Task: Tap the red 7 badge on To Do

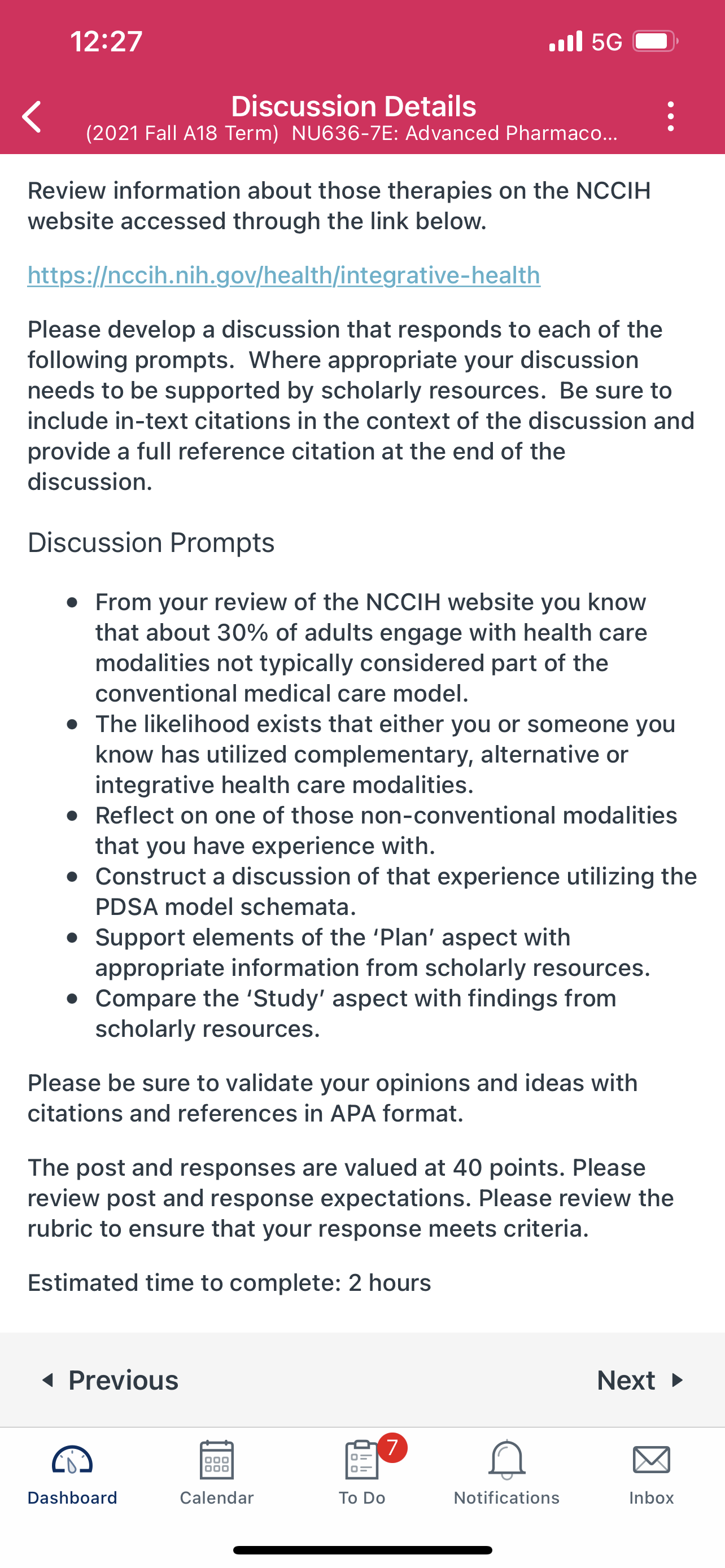Action: [x=392, y=1447]
